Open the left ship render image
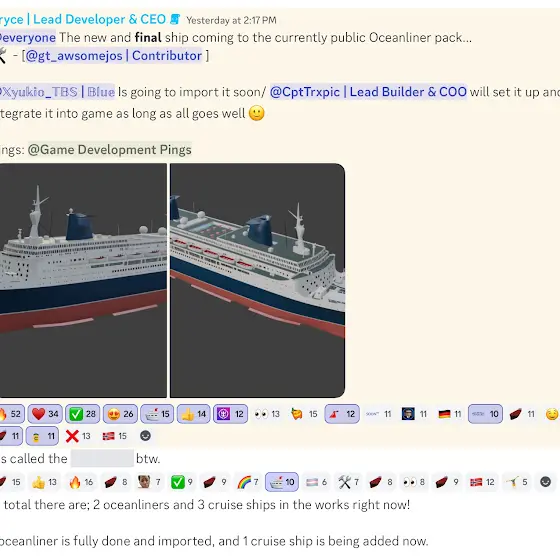Image resolution: width=560 pixels, height=560 pixels. [x=83, y=280]
